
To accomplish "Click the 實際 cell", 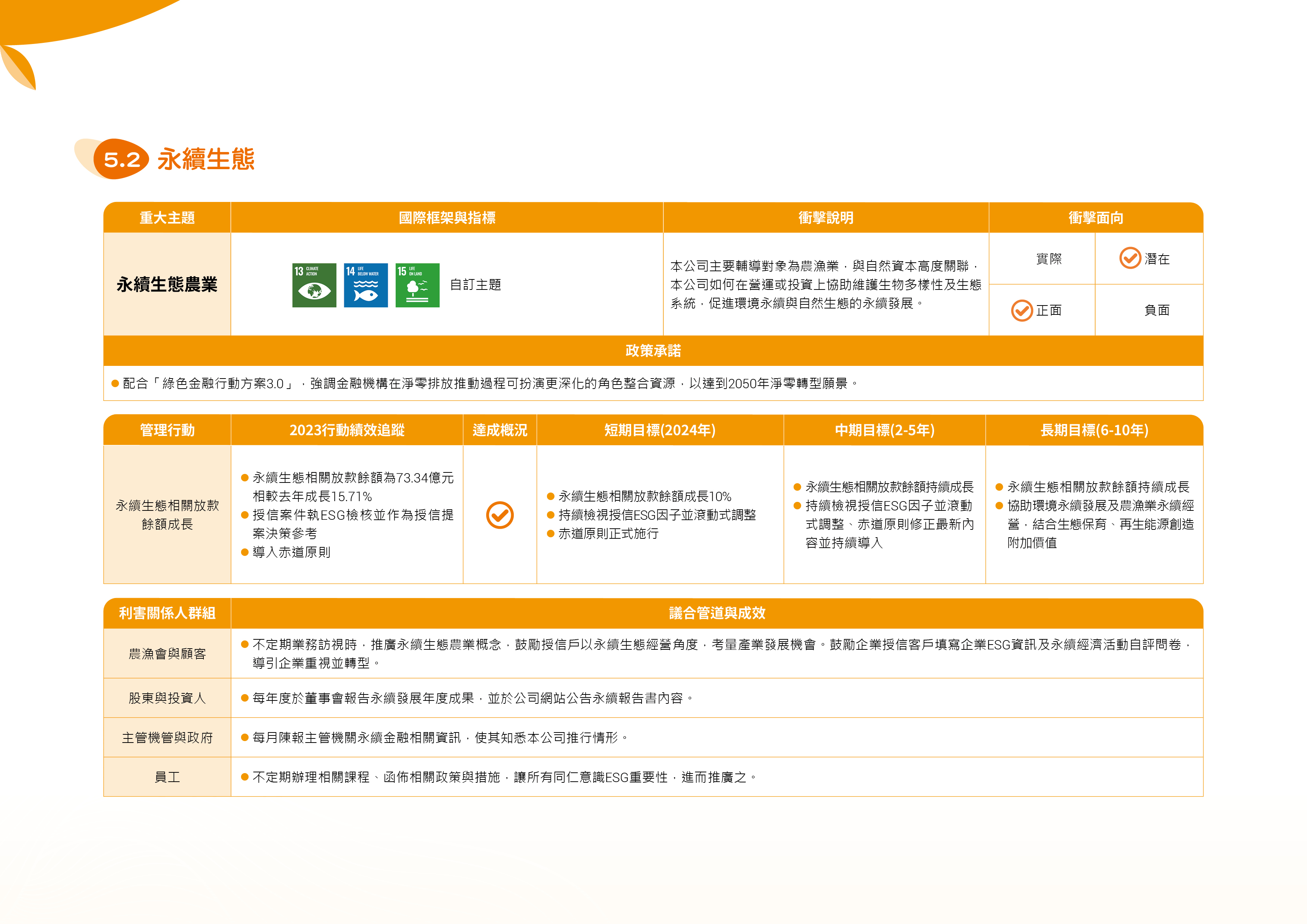I will (x=1042, y=259).
